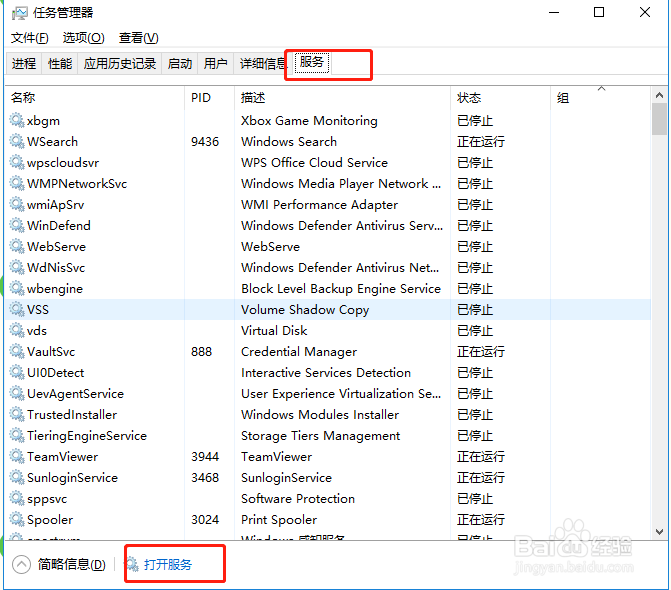671x590 pixels.
Task: Click the scrollbar up arrow
Action: tap(659, 95)
